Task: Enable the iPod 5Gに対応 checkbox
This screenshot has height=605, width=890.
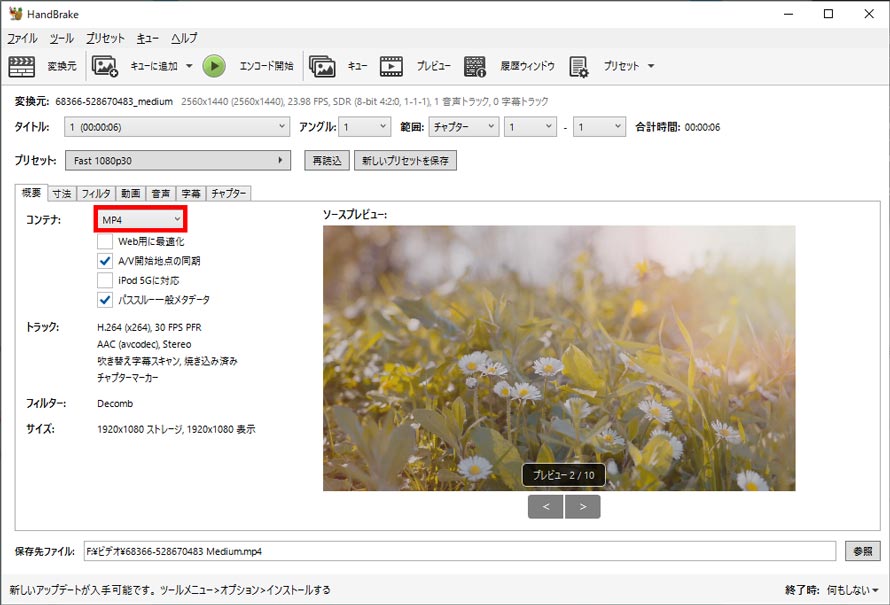Action: point(104,280)
